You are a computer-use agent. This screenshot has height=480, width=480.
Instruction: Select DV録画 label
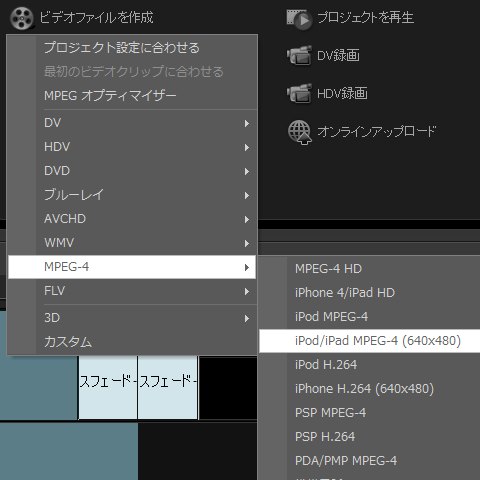coord(338,55)
